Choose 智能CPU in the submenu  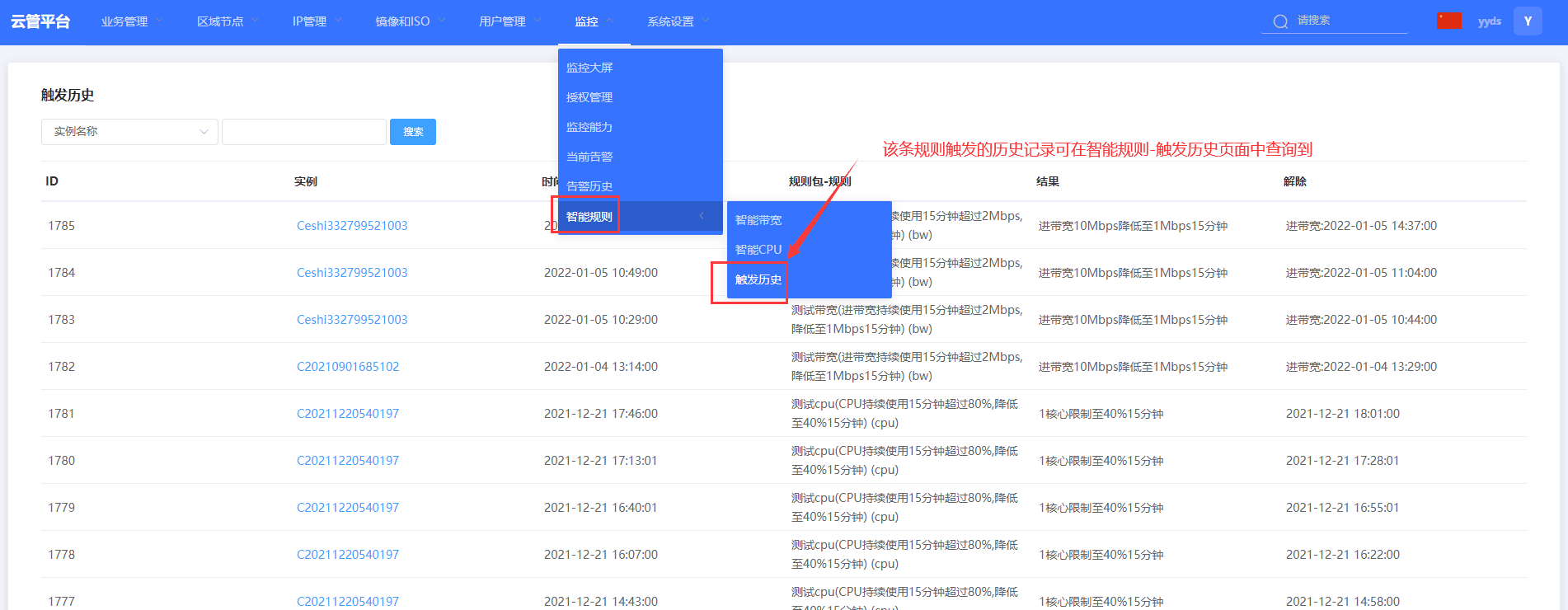(809, 250)
